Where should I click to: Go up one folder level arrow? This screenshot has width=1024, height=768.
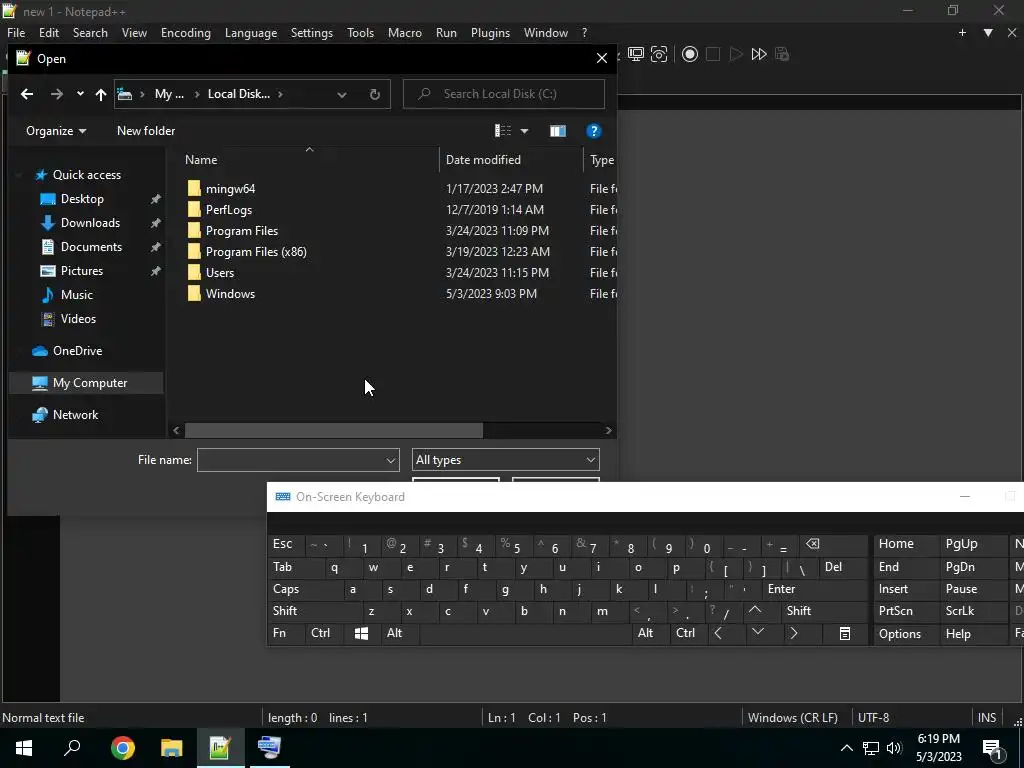pos(101,94)
